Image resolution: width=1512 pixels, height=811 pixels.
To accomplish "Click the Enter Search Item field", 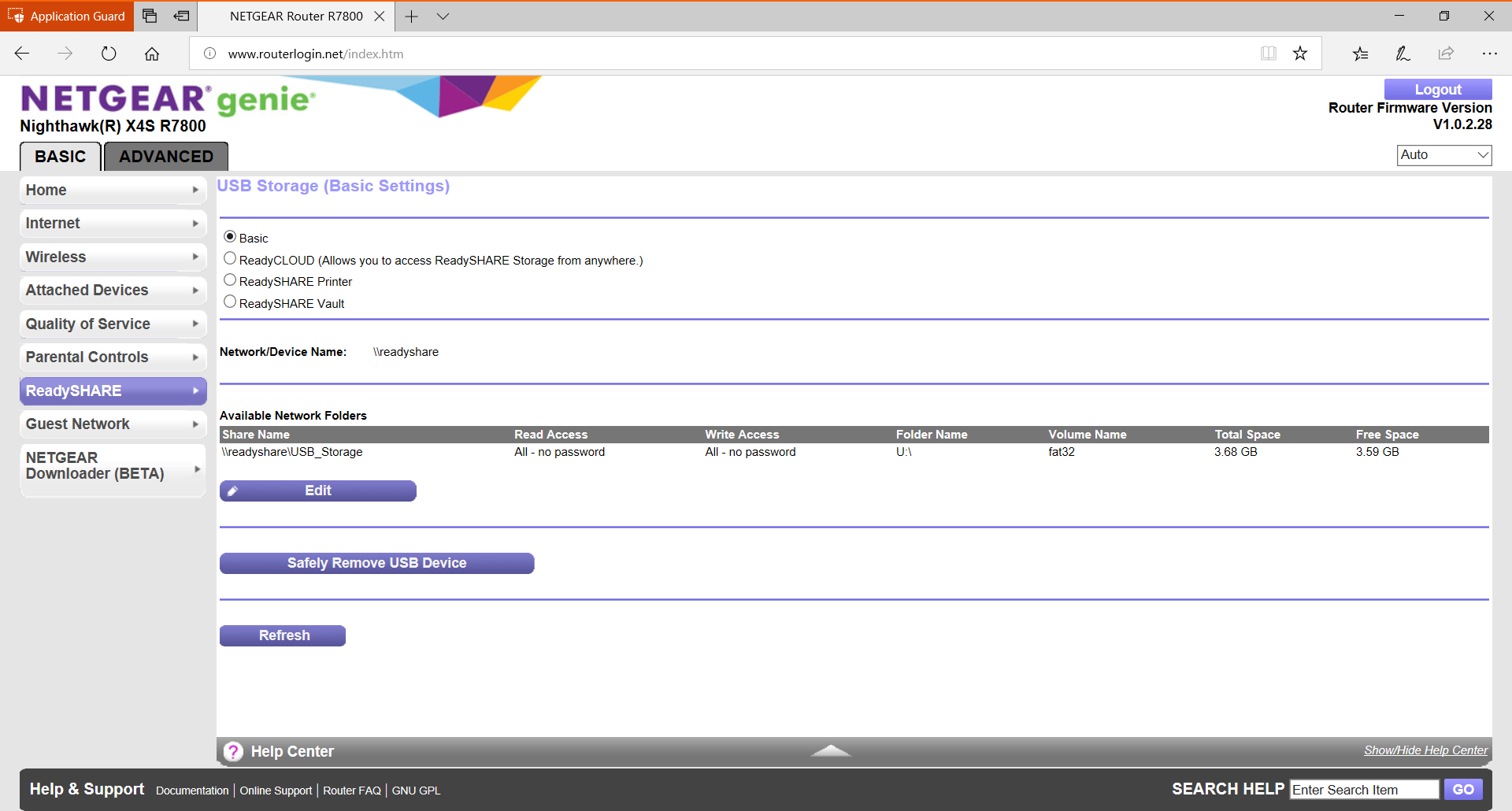I will click(1365, 790).
